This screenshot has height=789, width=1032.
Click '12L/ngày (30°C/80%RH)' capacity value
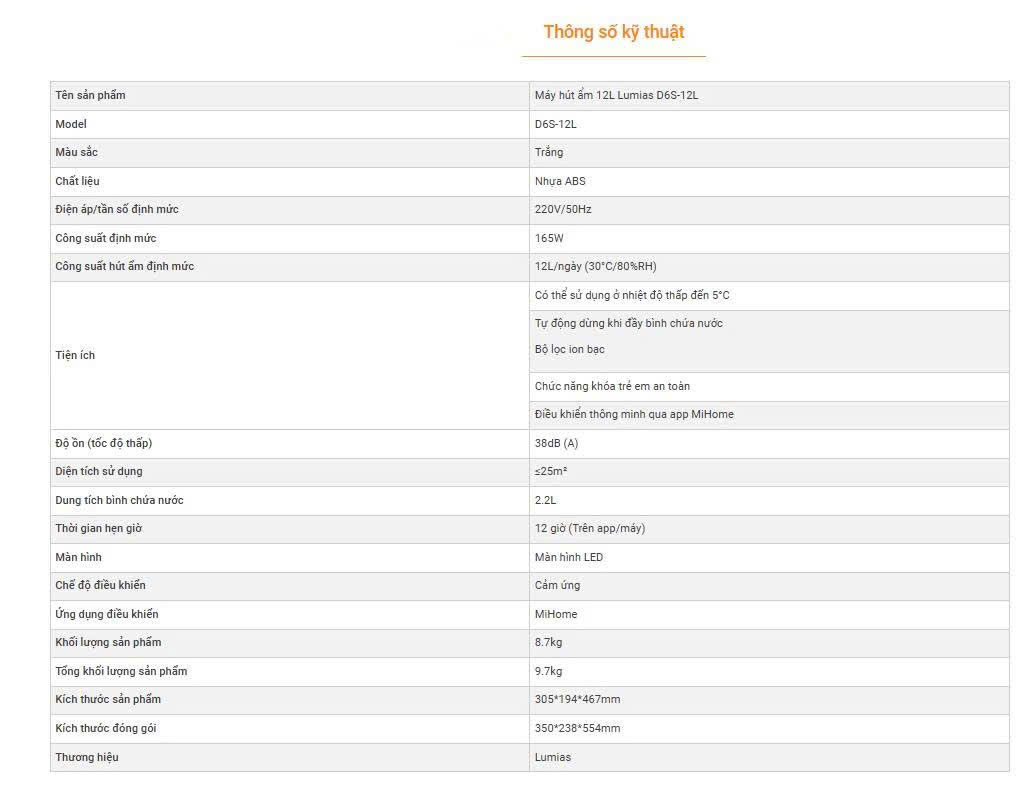coord(595,267)
